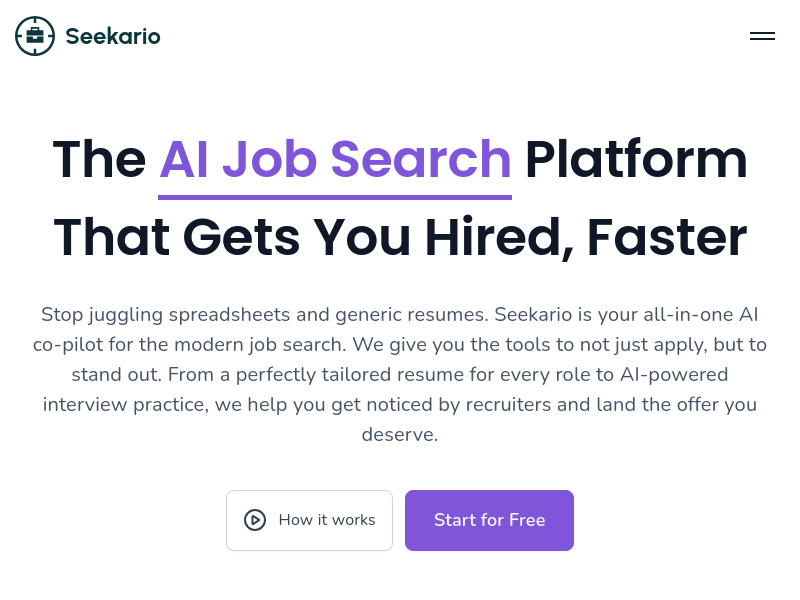This screenshot has width=800, height=600.
Task: Click the word "Faster" in the headline
Action: pyautogui.click(x=667, y=237)
